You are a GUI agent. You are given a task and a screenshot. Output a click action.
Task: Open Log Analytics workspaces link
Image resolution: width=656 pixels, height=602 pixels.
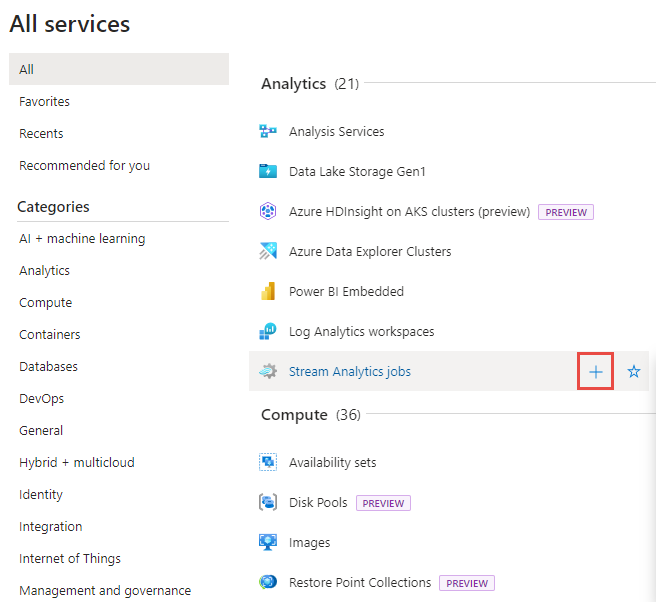click(x=361, y=332)
